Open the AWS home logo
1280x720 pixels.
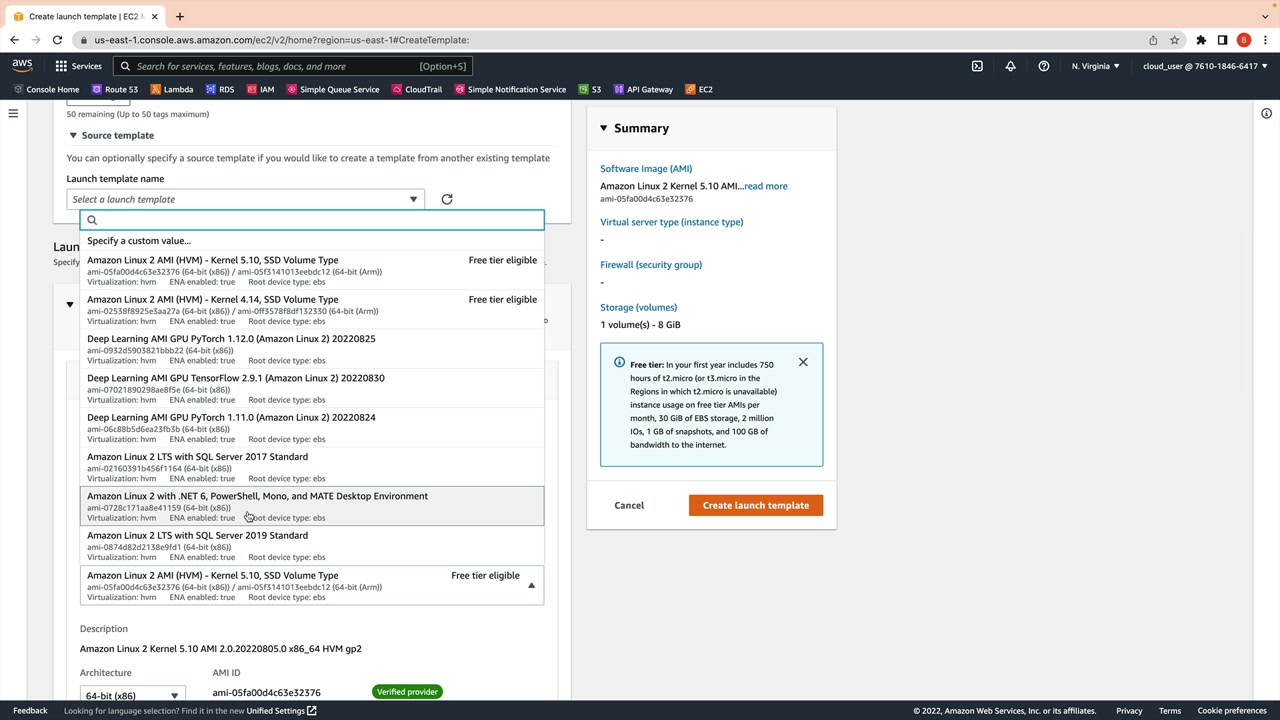pyautogui.click(x=22, y=66)
